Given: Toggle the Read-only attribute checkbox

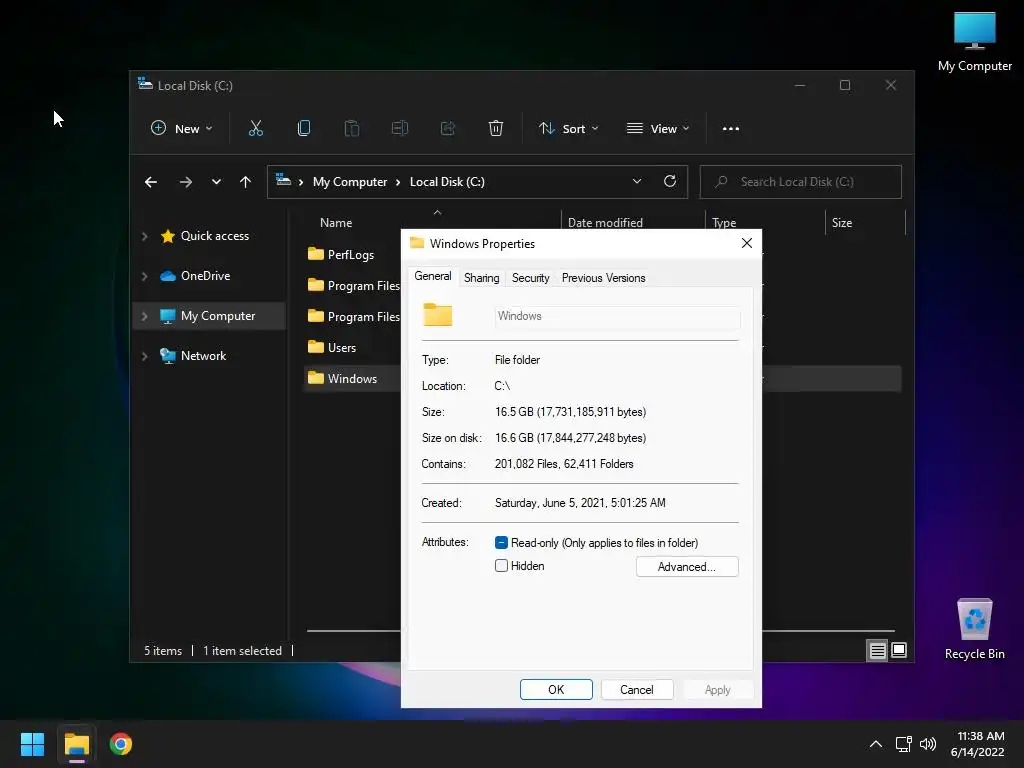Looking at the screenshot, I should tap(502, 543).
